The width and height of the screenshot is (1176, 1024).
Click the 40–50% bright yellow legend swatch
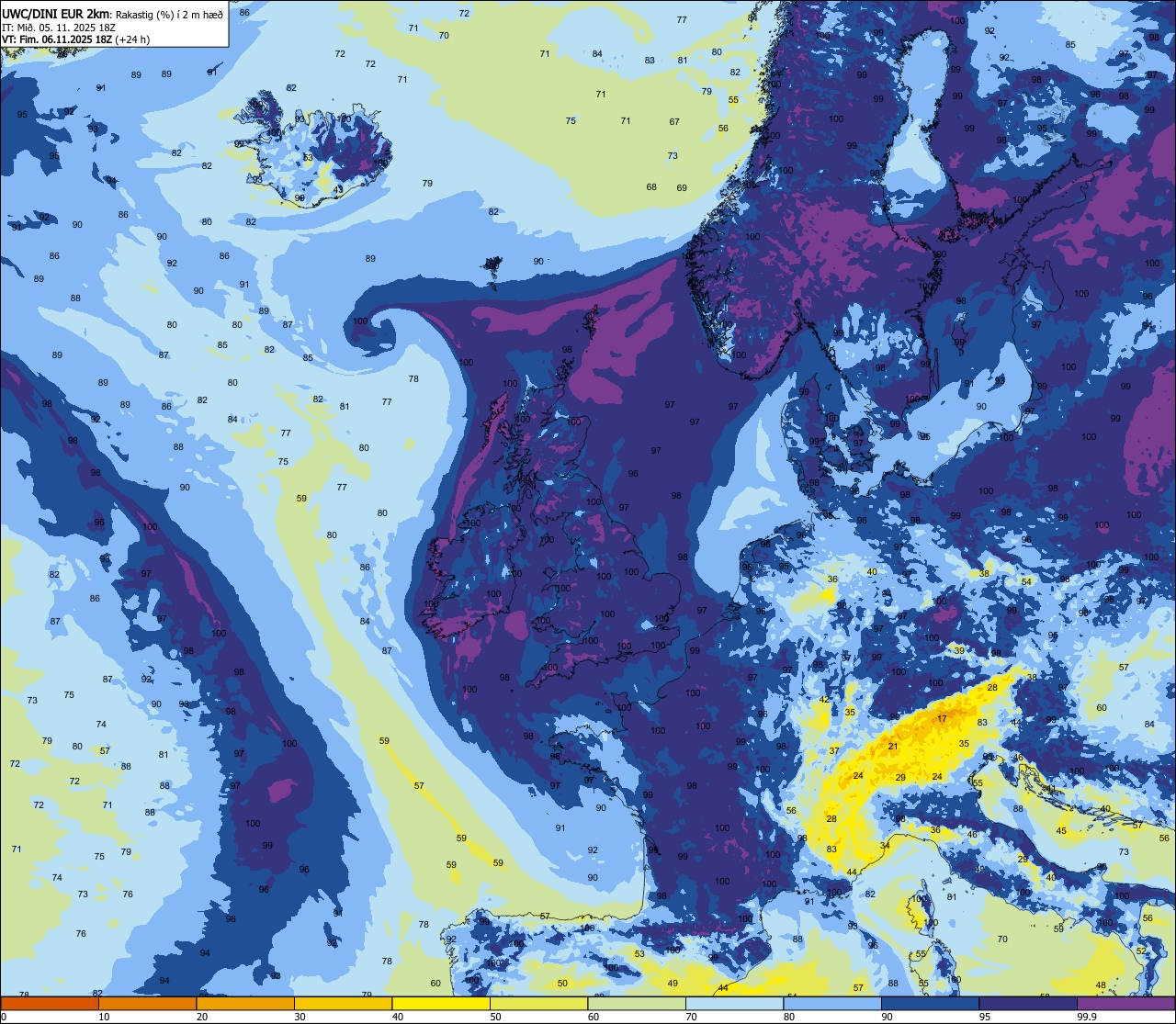(441, 1003)
